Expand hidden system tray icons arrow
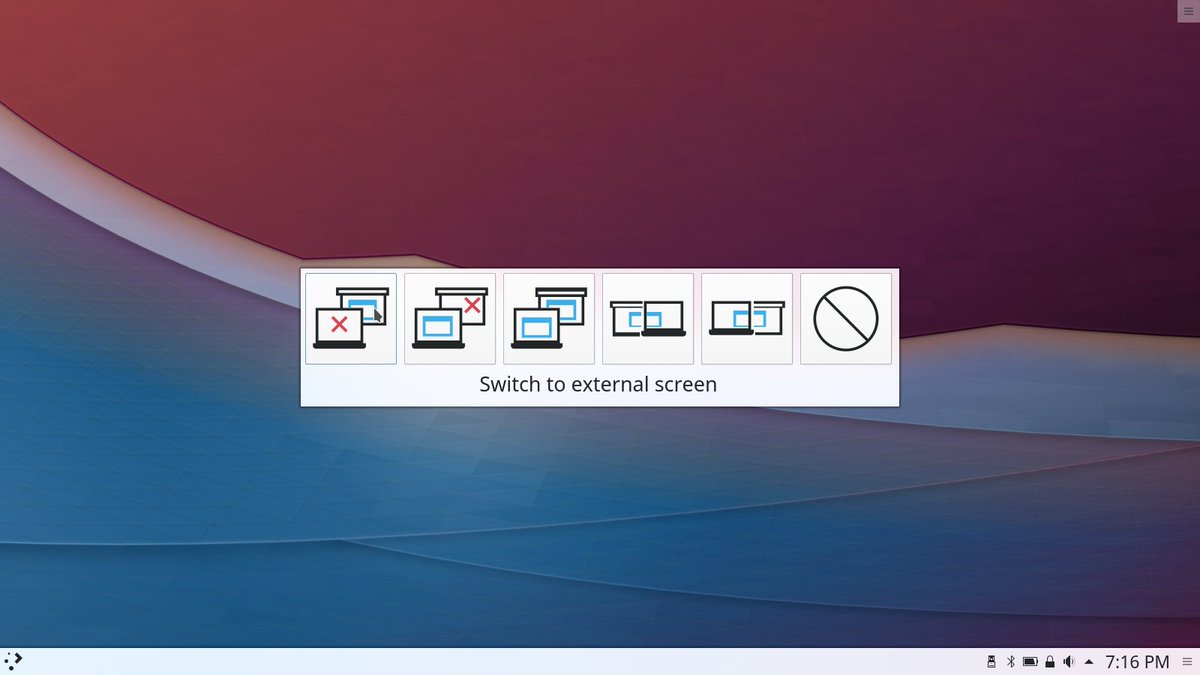The width and height of the screenshot is (1200, 675). 1087,661
